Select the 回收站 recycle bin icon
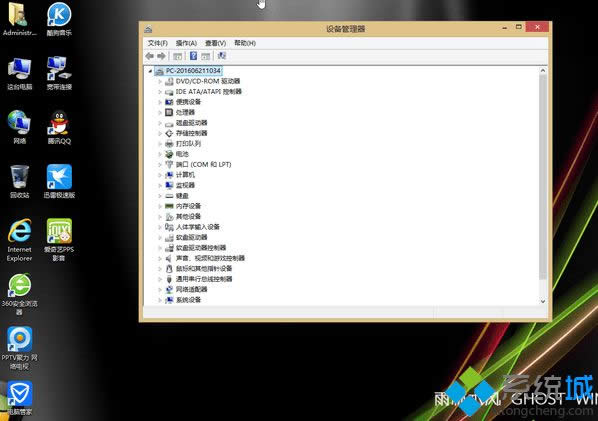The image size is (598, 421). (19, 182)
